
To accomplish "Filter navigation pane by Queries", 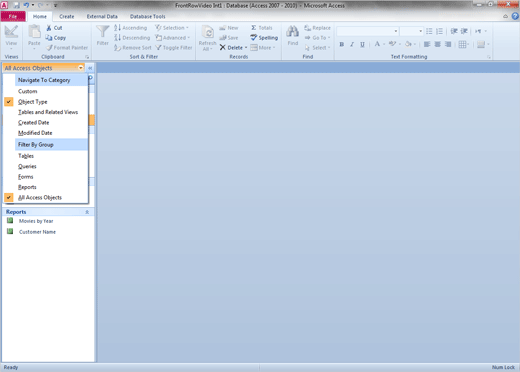I will (x=27, y=166).
